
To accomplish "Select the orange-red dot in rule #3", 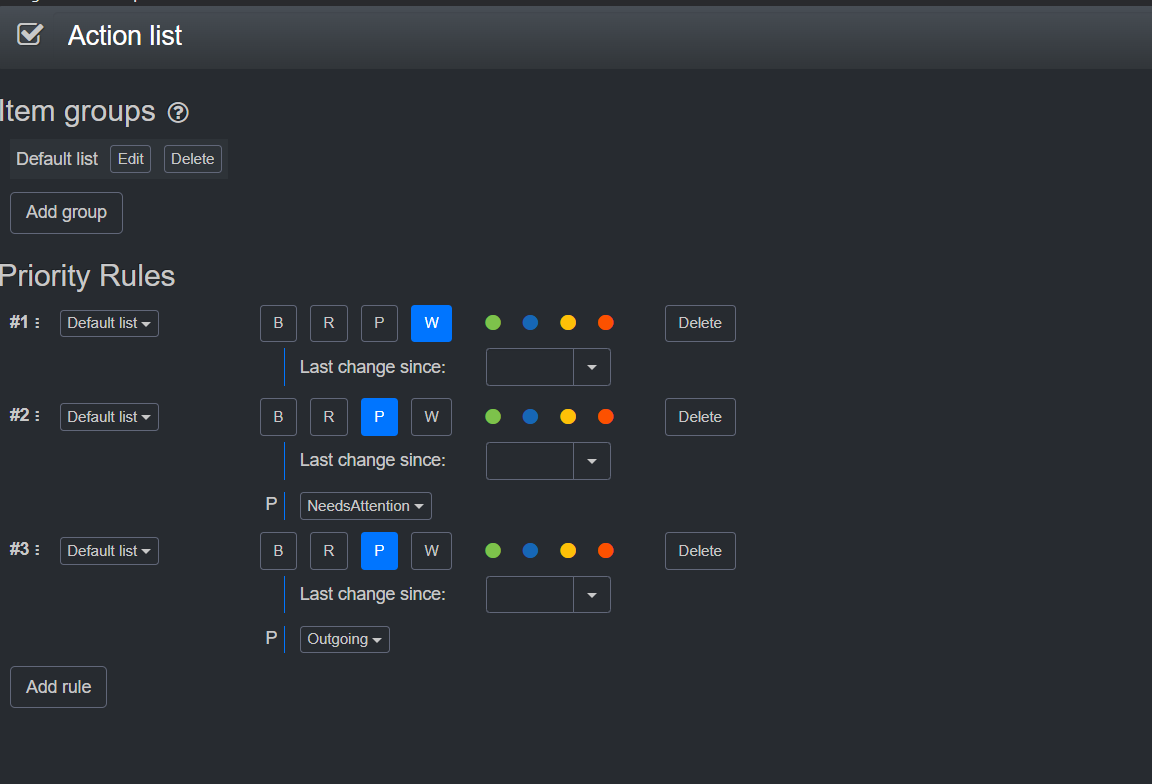I will click(605, 550).
